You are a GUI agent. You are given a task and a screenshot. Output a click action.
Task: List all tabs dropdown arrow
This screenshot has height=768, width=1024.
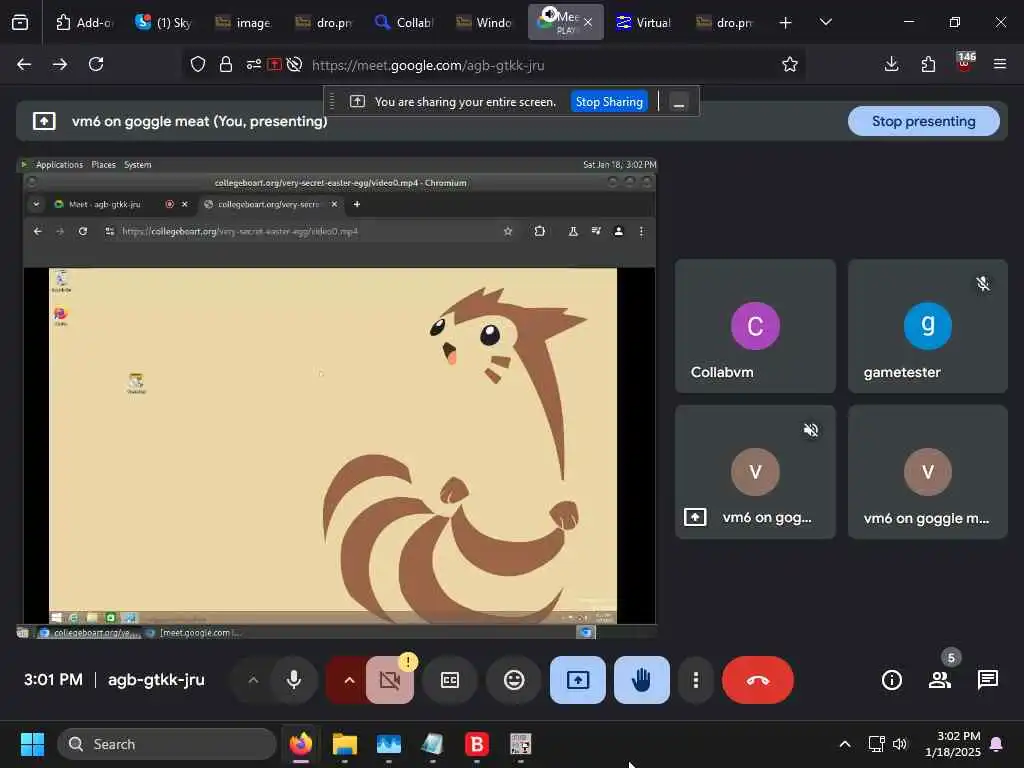coord(825,22)
